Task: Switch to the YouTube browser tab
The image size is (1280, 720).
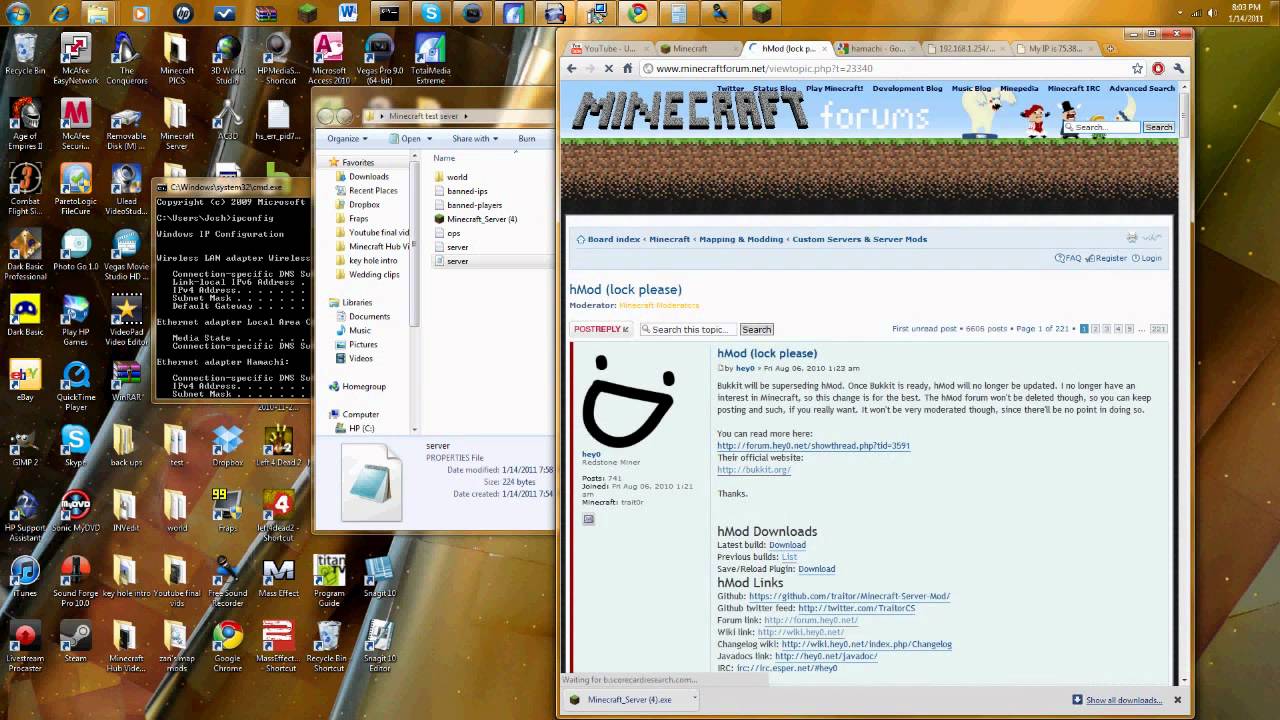Action: click(604, 48)
